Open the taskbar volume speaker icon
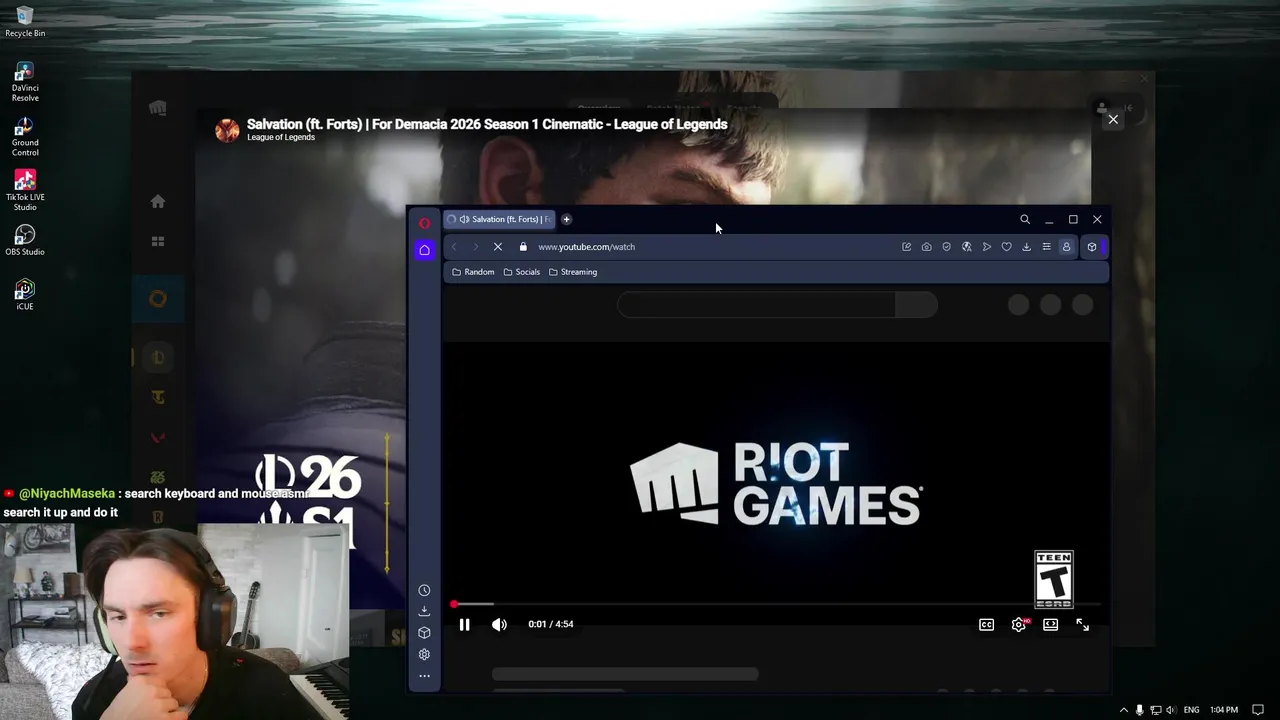Screen dimensions: 1280x720 tap(1170, 710)
